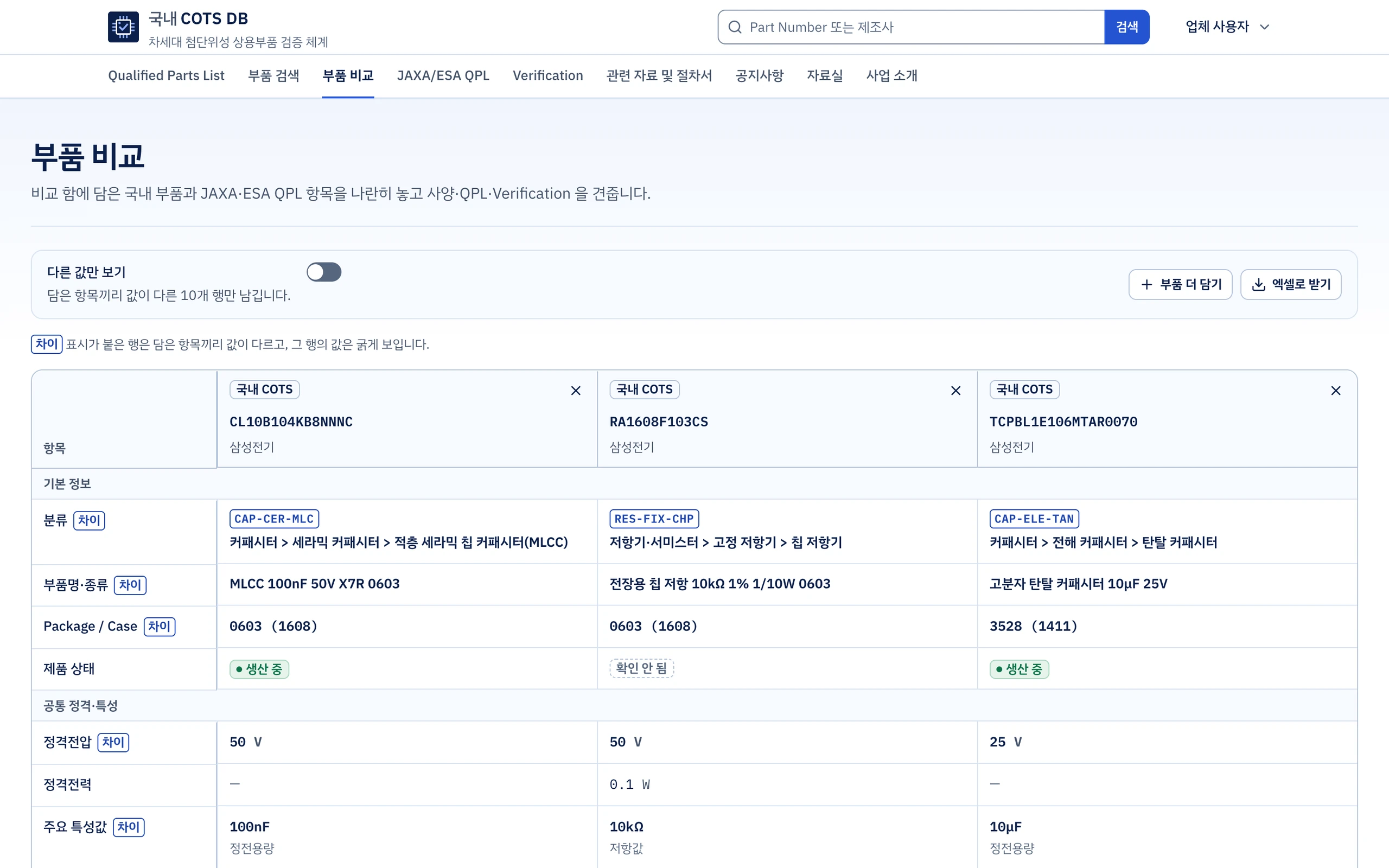Screen dimensions: 1389x868
Task: Click the 부품 더 담기 button
Action: click(x=1180, y=285)
